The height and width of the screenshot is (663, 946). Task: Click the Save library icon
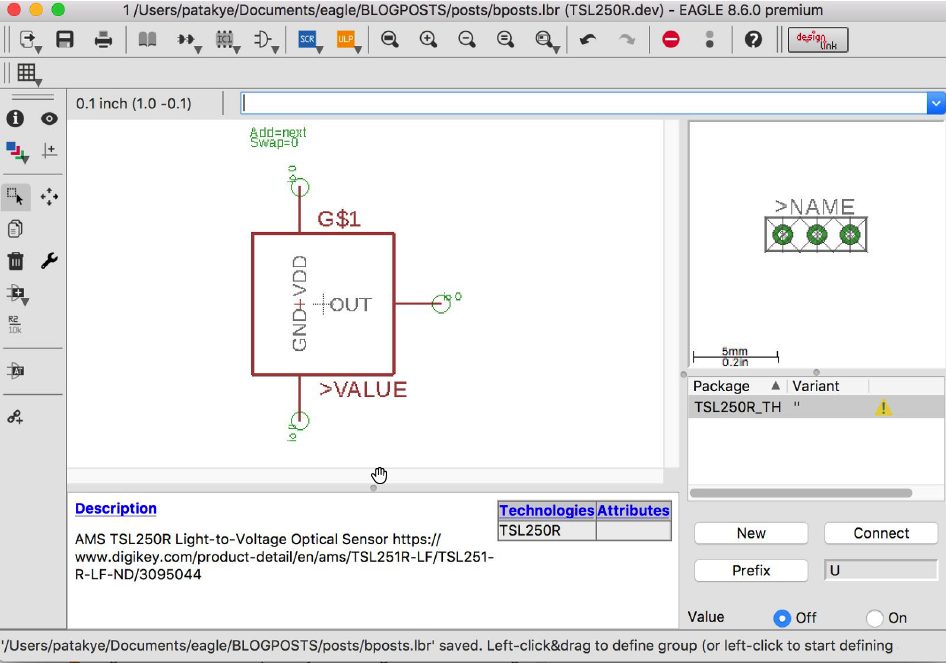coord(65,40)
